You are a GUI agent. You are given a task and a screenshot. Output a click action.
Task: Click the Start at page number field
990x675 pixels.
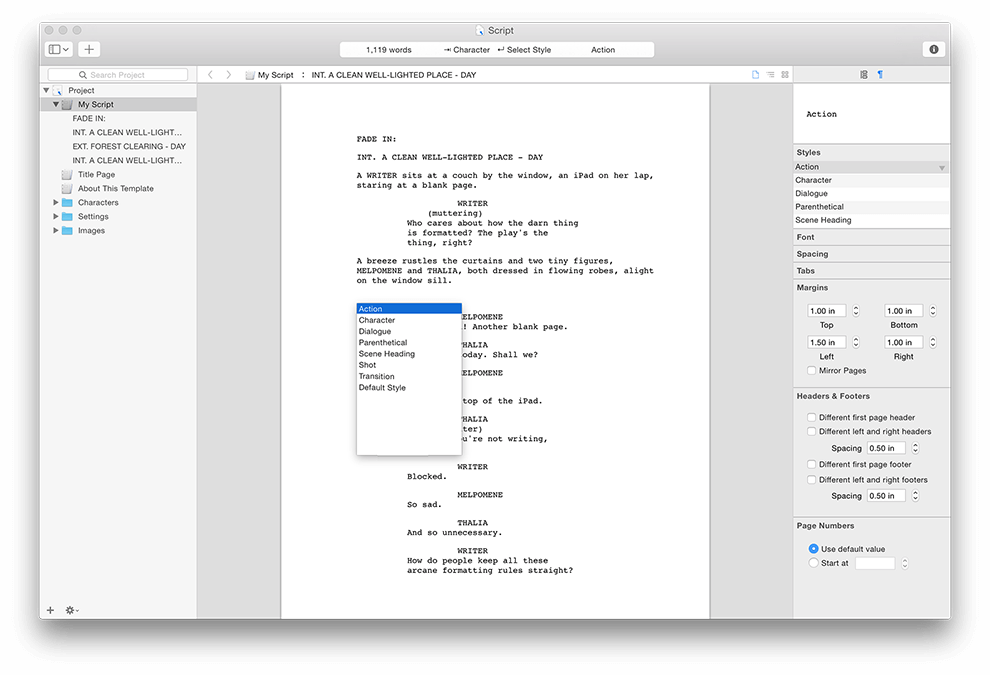coord(875,563)
